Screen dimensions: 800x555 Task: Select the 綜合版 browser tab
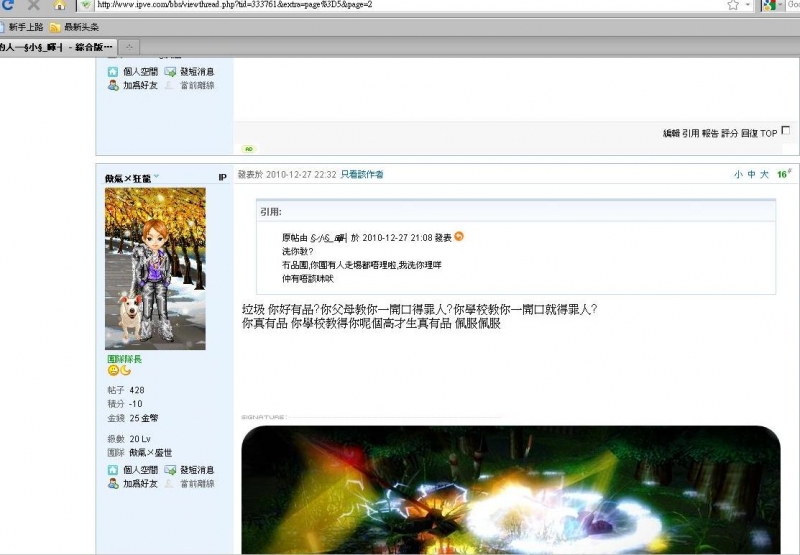pos(57,47)
